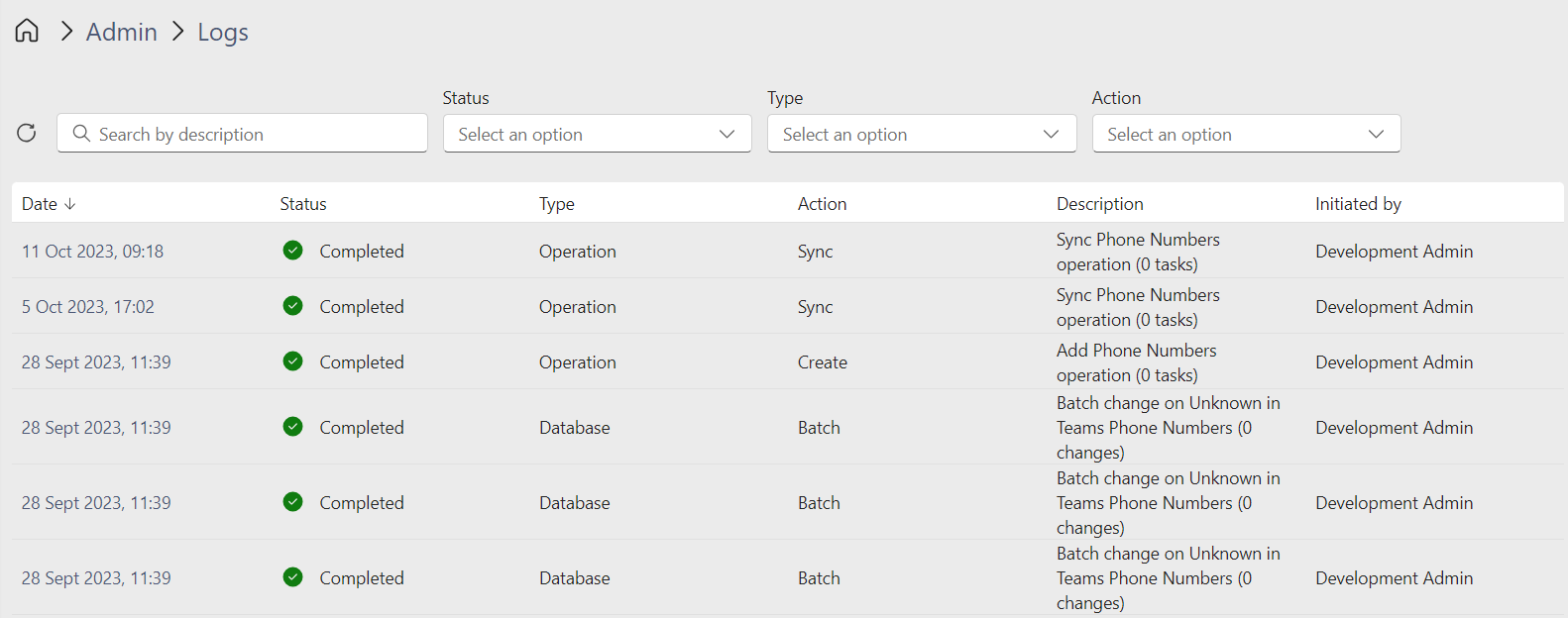Viewport: 1568px width, 618px height.
Task: Click the Action column header
Action: point(822,204)
